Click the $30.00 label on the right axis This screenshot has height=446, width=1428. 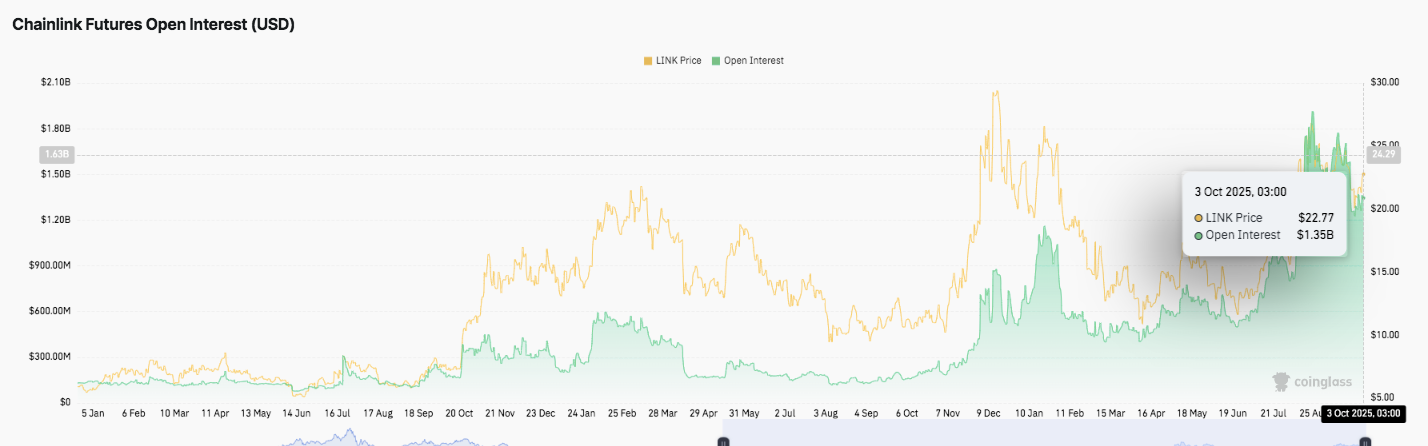click(x=1383, y=82)
